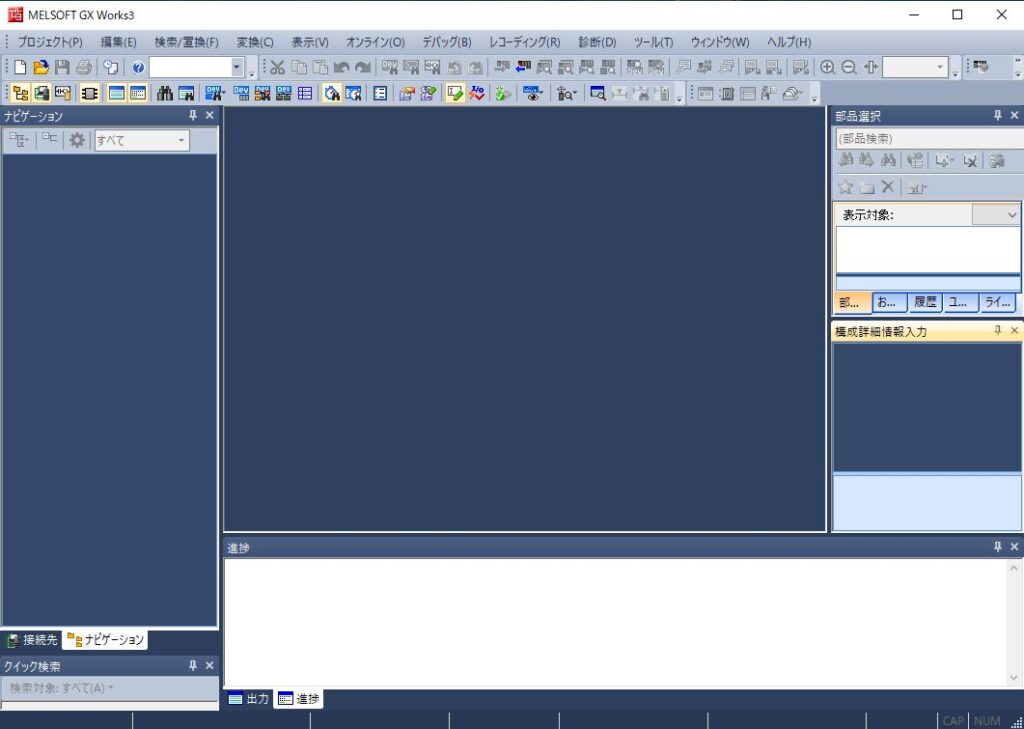
Task: Switch to the 出力 tab
Action: coord(249,699)
